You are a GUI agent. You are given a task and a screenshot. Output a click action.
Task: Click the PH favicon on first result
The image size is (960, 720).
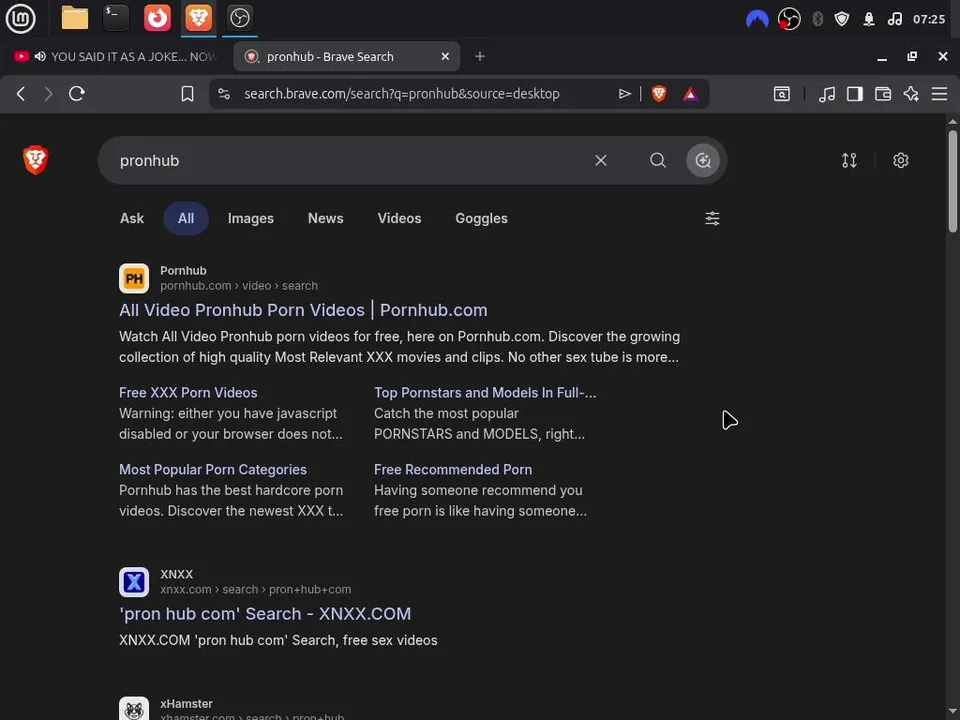[x=134, y=279]
